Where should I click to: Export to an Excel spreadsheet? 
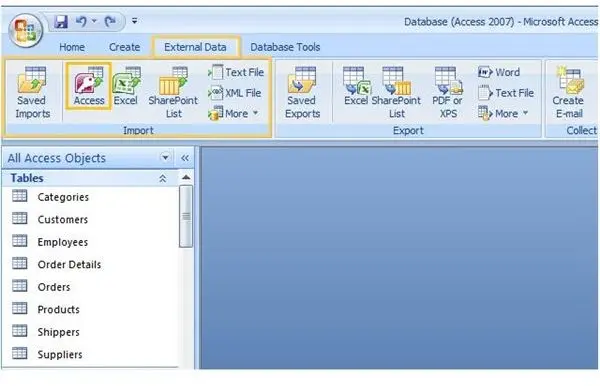(356, 86)
